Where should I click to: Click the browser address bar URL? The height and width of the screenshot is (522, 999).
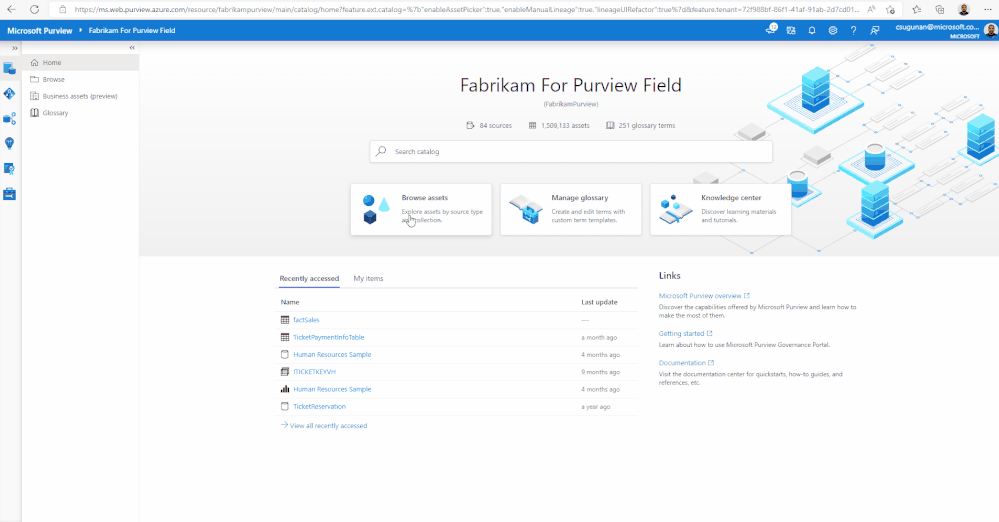pyautogui.click(x=466, y=10)
